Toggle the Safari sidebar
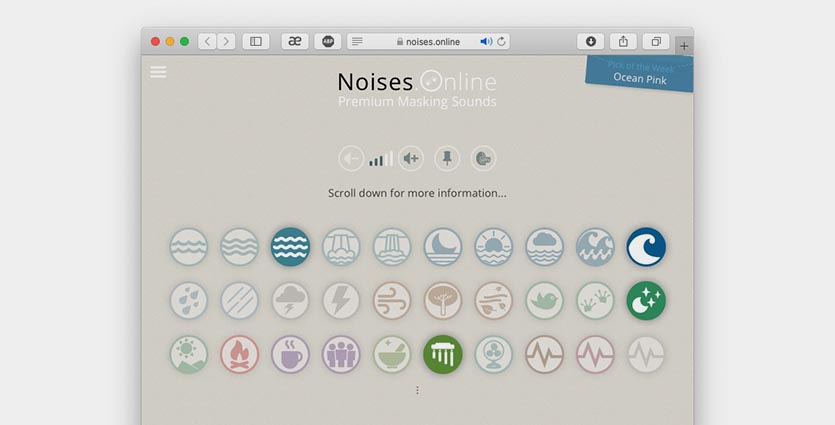Screen dimensions: 835x425 point(256,42)
